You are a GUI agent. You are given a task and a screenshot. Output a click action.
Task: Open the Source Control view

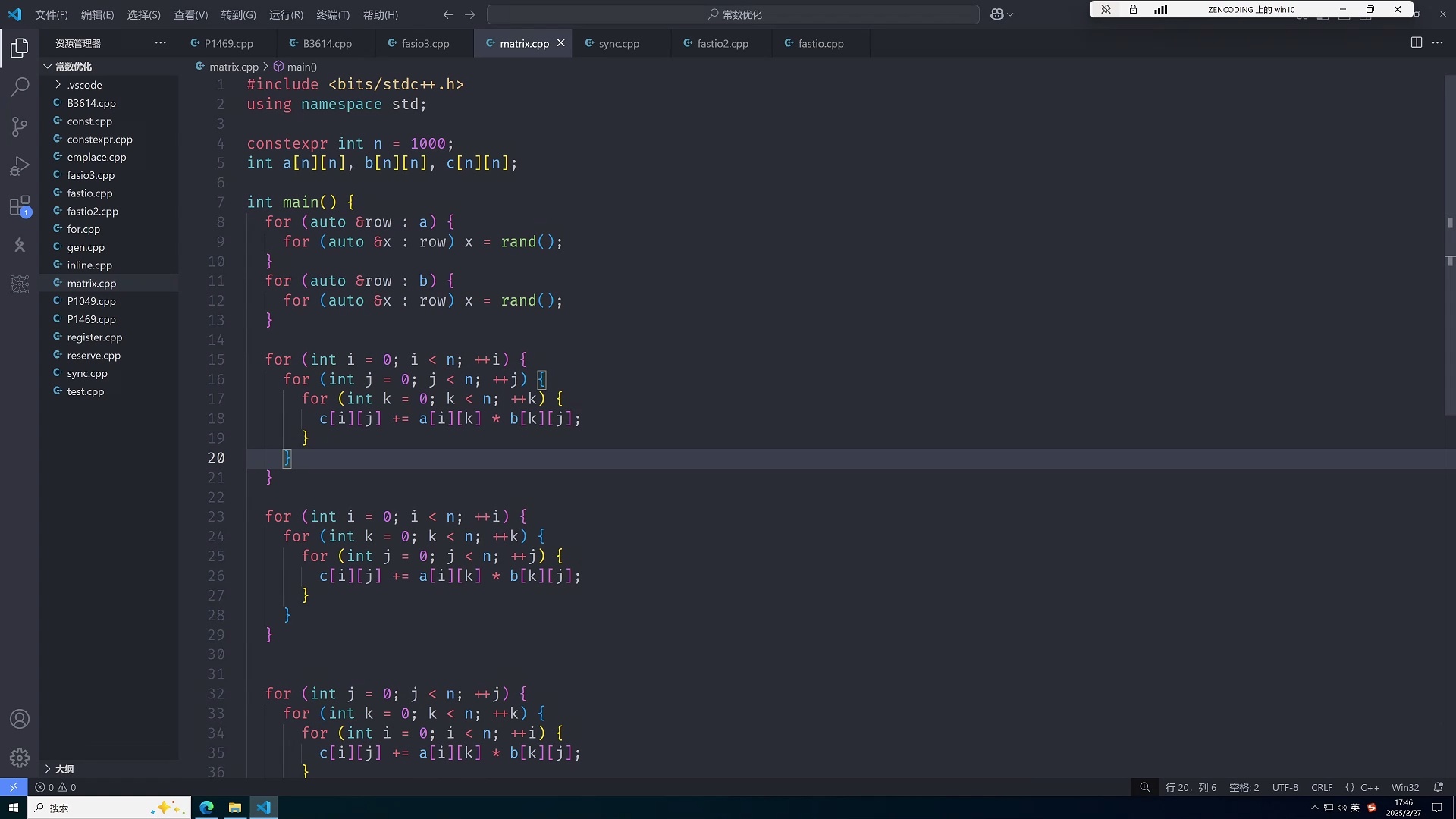coord(20,127)
